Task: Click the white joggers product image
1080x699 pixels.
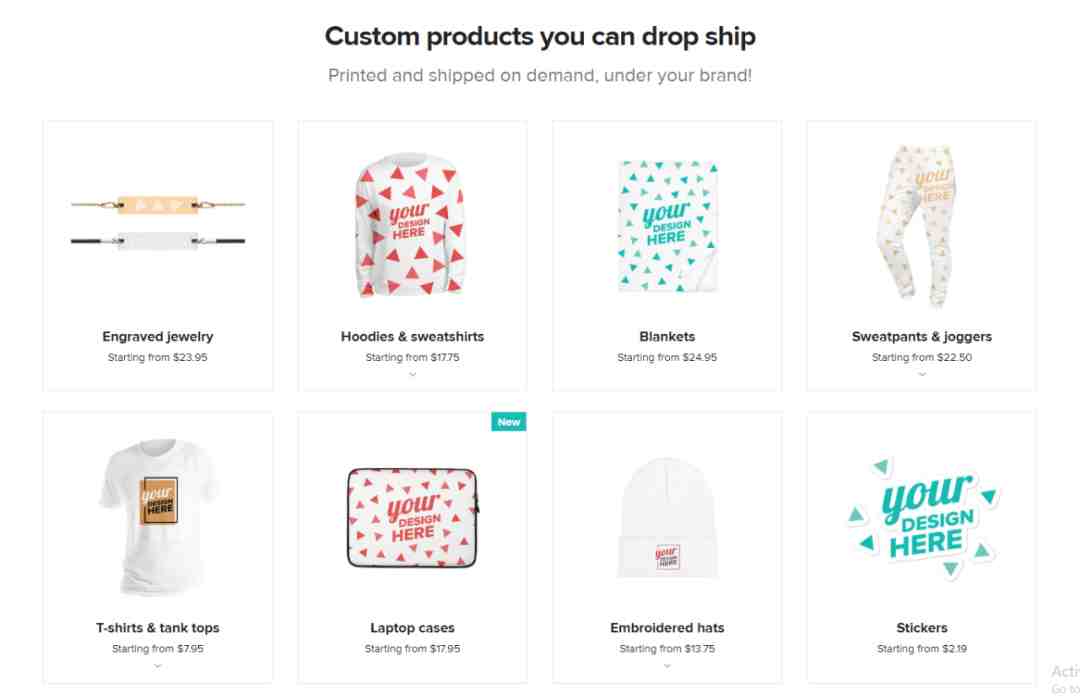Action: (918, 225)
